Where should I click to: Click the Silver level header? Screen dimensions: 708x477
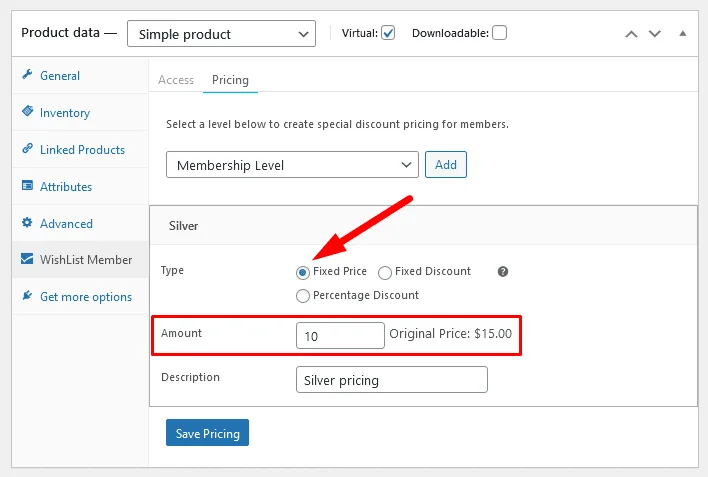pyautogui.click(x=424, y=225)
